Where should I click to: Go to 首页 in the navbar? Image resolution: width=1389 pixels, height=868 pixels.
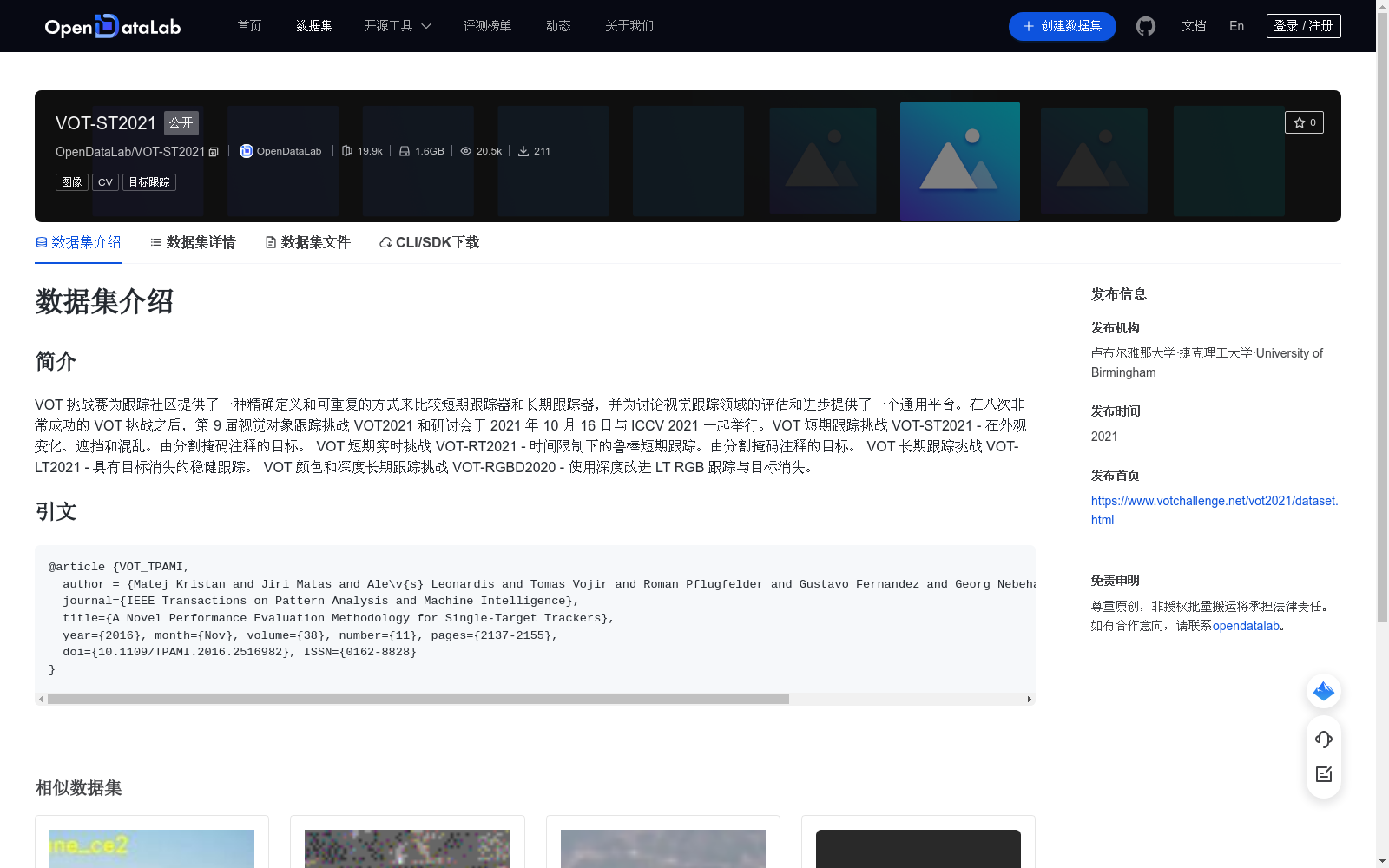click(x=249, y=26)
